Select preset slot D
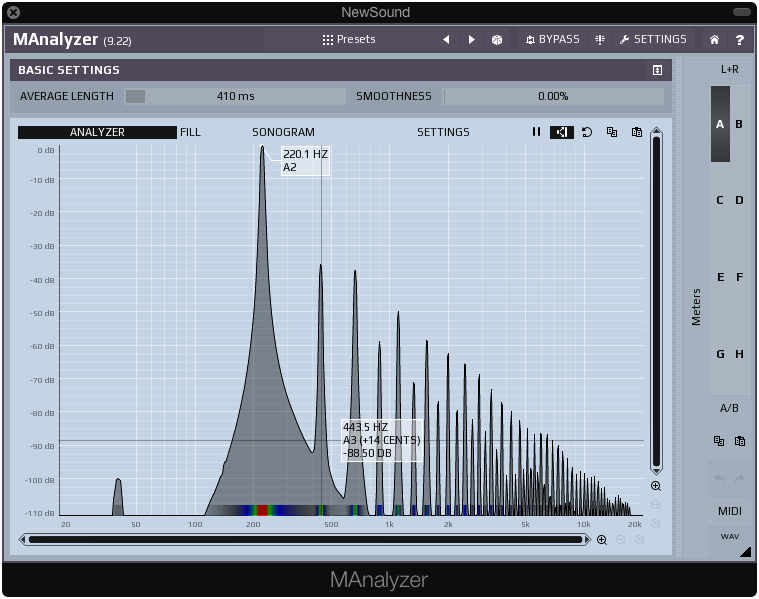The image size is (759, 599). coord(739,200)
